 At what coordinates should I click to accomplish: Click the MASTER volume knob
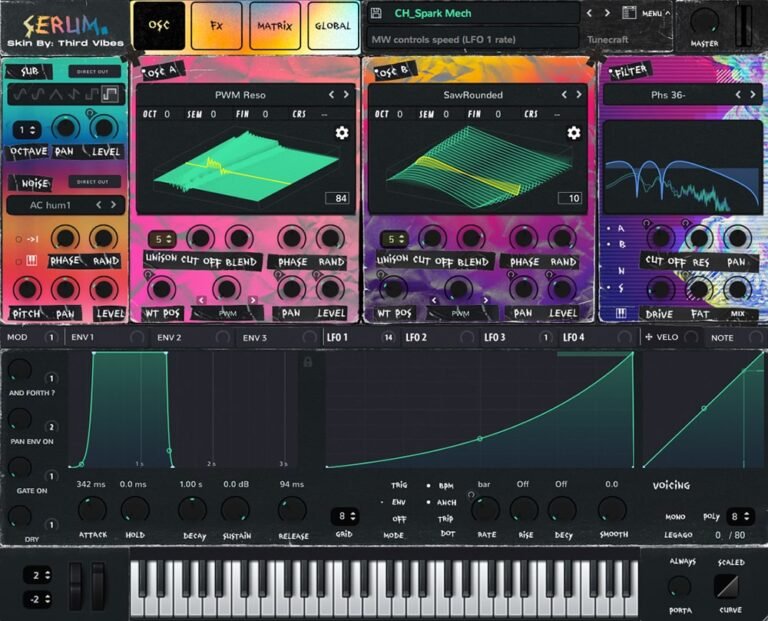tap(704, 22)
